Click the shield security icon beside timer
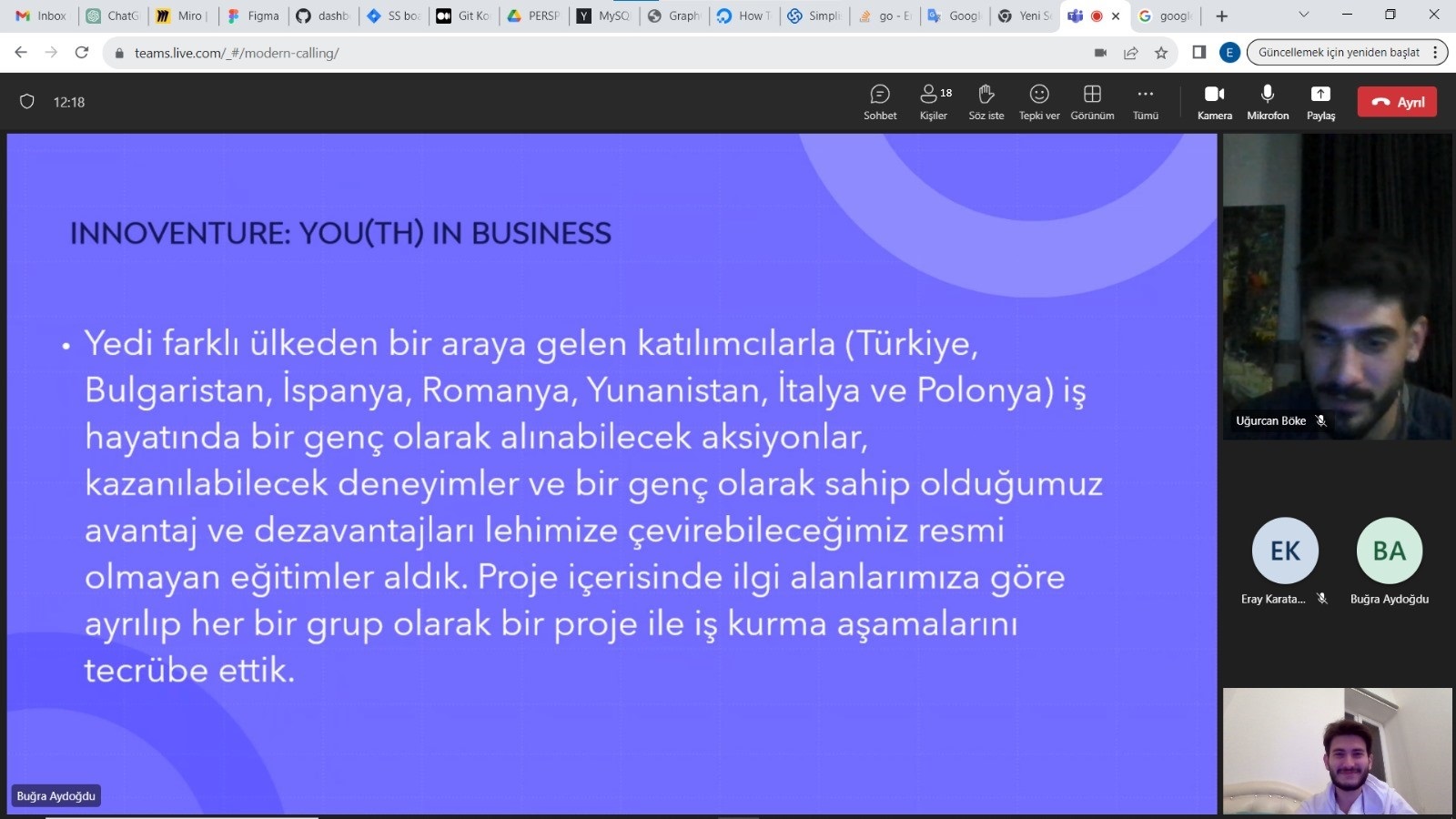The image size is (1456, 819). click(x=27, y=102)
